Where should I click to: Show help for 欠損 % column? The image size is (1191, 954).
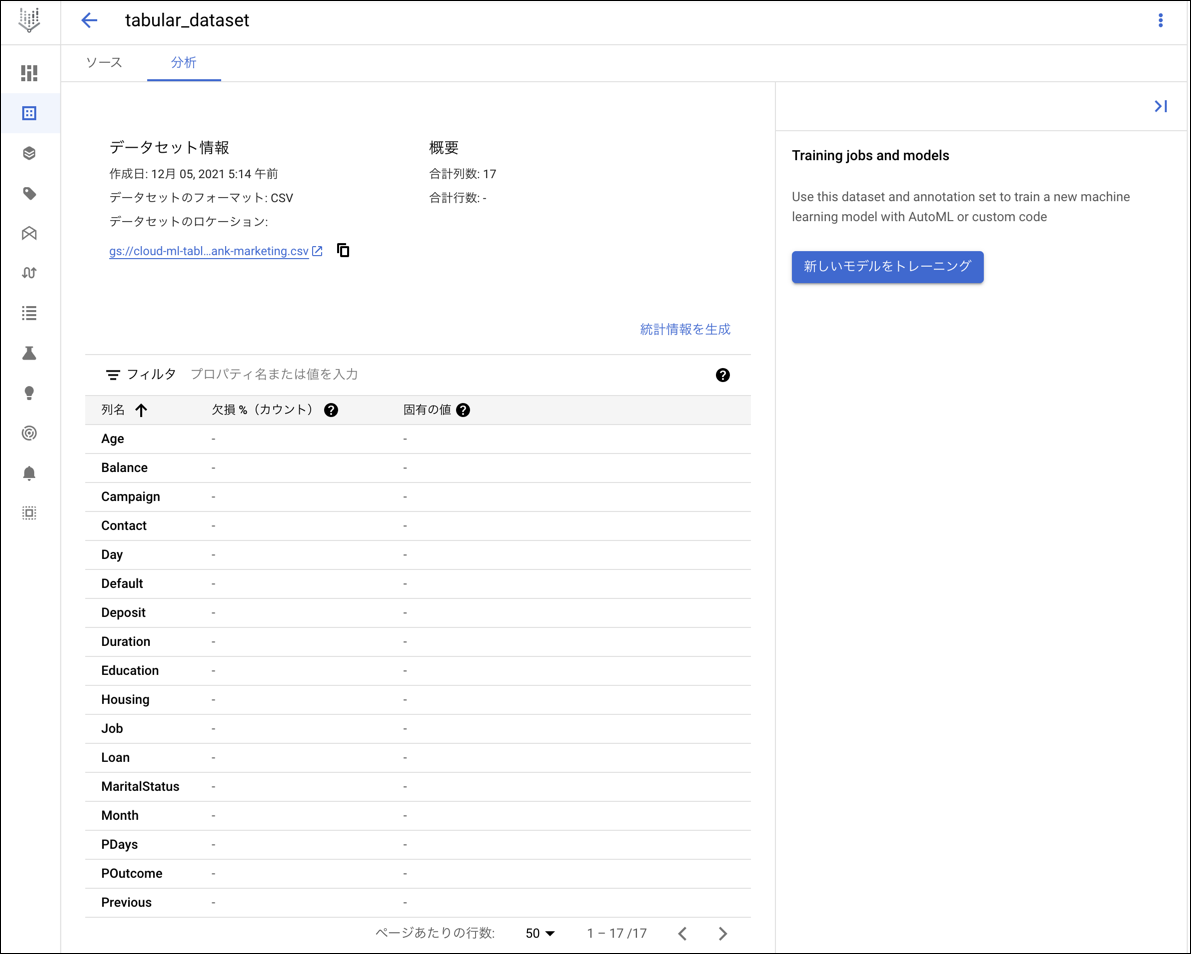pos(330,410)
